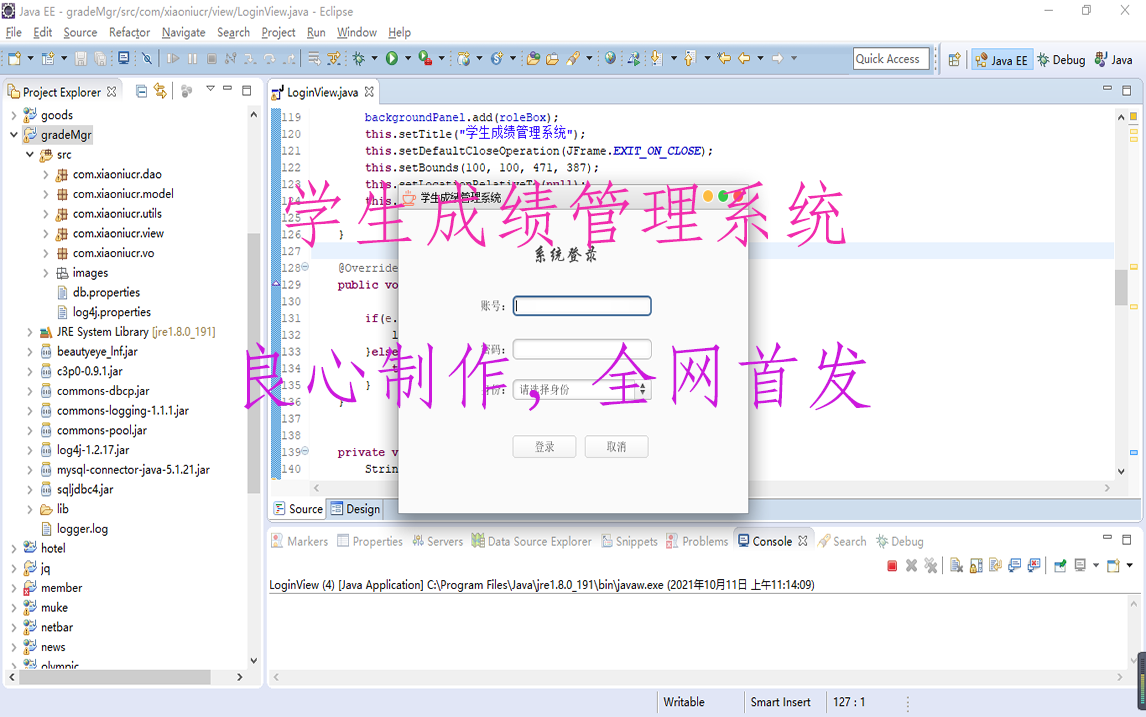Click the Quick Access search field

[x=891, y=59]
